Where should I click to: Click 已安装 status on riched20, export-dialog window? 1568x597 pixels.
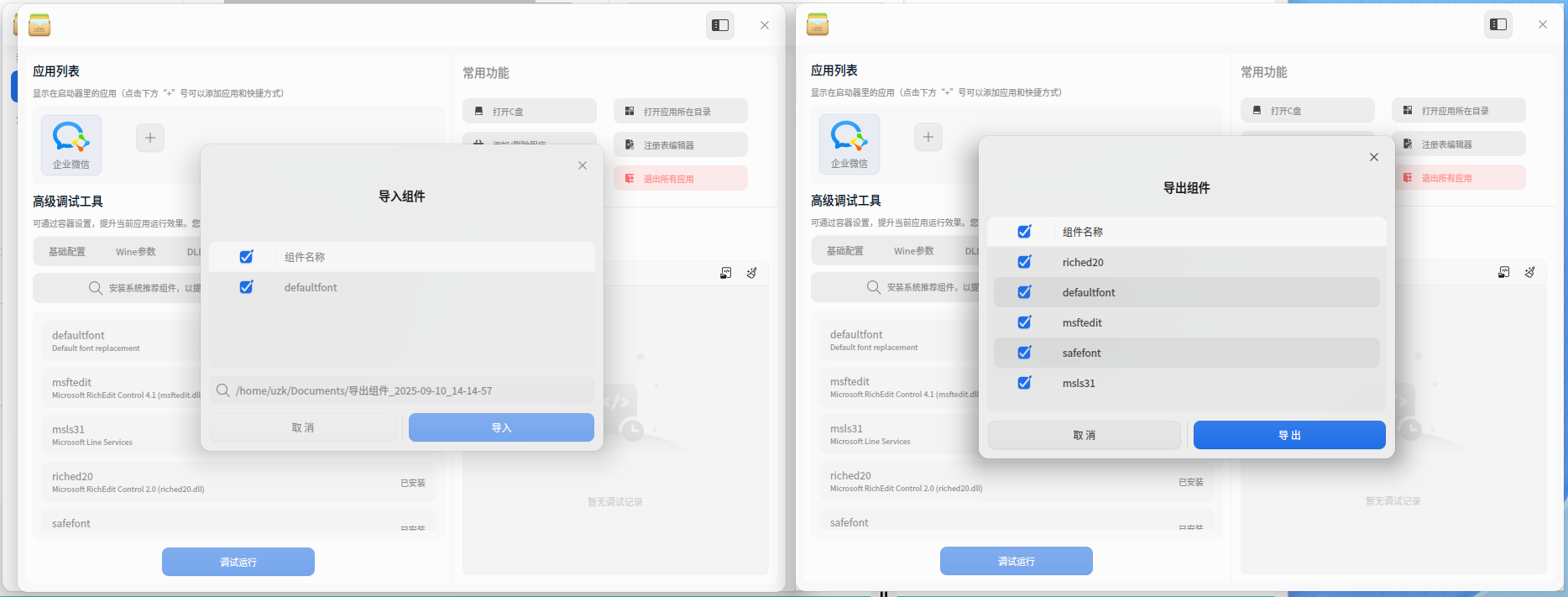1191,482
